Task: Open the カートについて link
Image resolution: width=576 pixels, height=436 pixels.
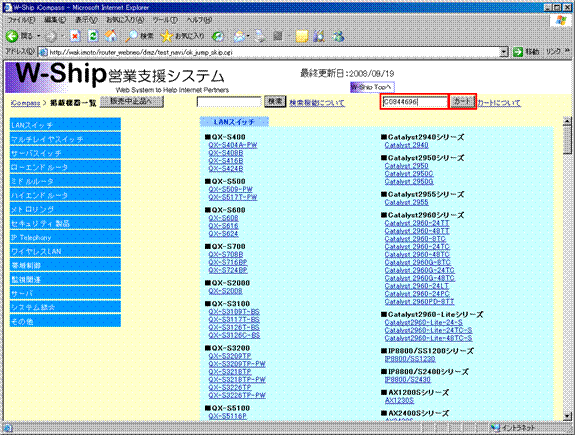Action: point(499,103)
